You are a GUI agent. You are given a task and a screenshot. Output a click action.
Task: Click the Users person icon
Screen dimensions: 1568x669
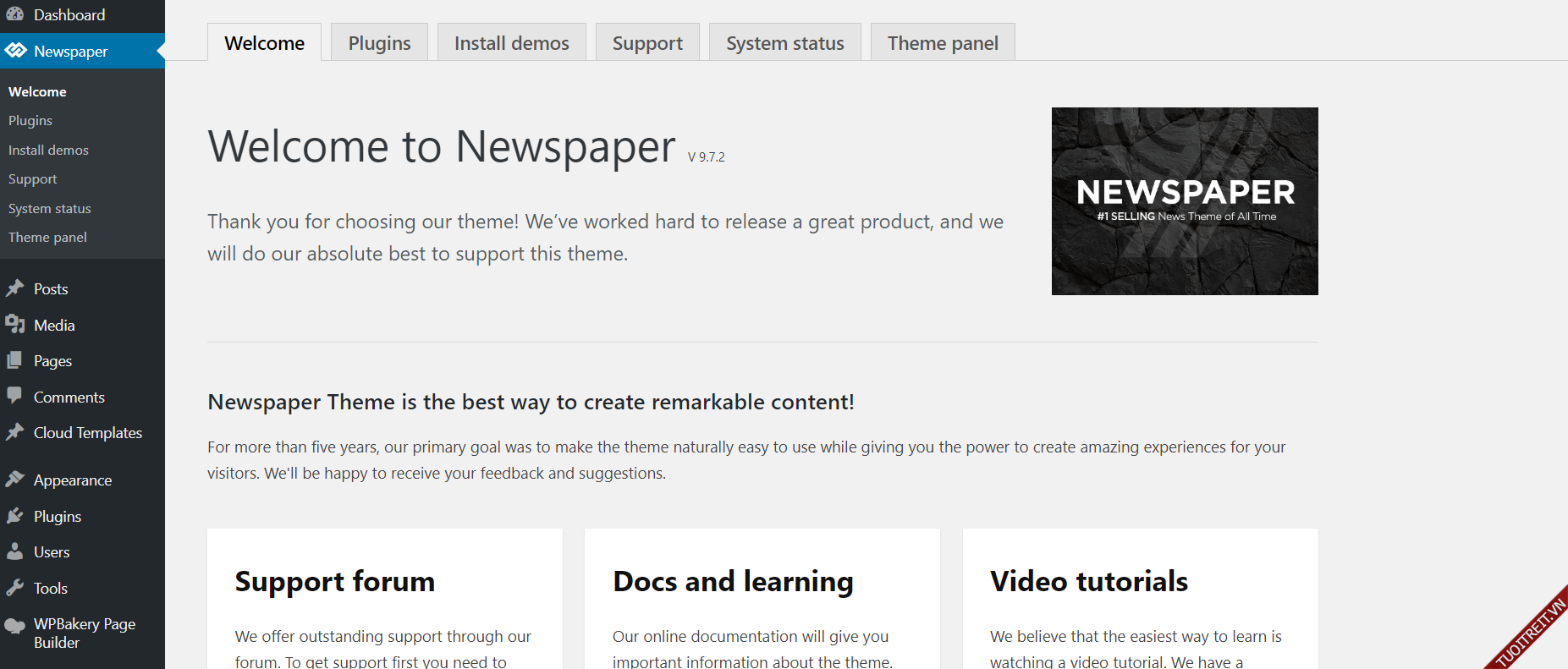coord(15,551)
